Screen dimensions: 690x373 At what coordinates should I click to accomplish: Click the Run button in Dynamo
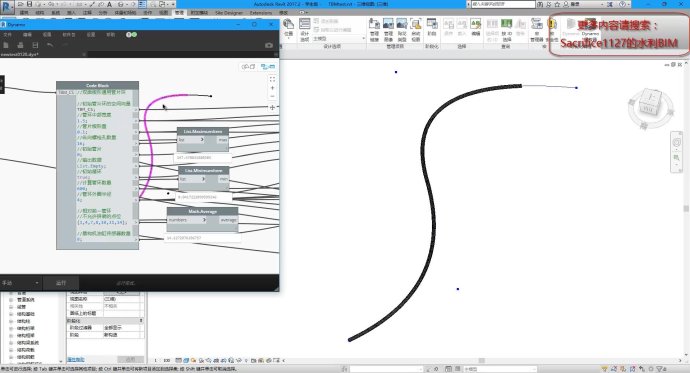(61, 283)
